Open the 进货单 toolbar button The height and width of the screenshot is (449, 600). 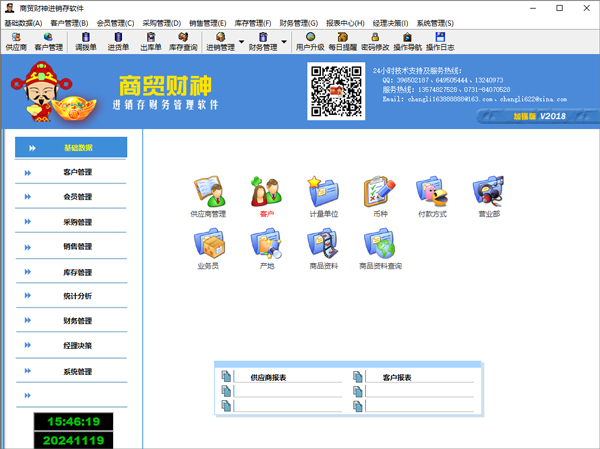(x=118, y=42)
